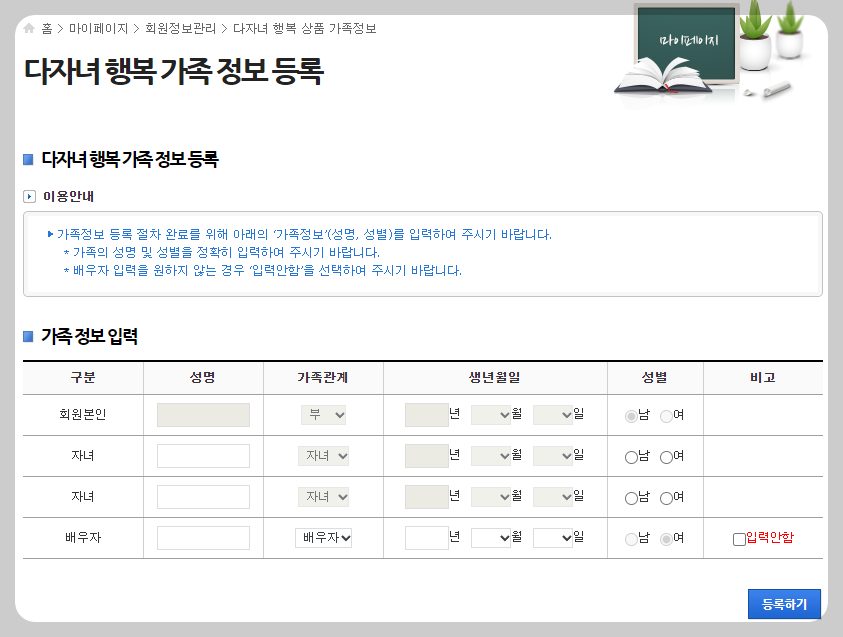843x637 pixels.
Task: Click the 배우자 성명 input field
Action: [x=203, y=538]
